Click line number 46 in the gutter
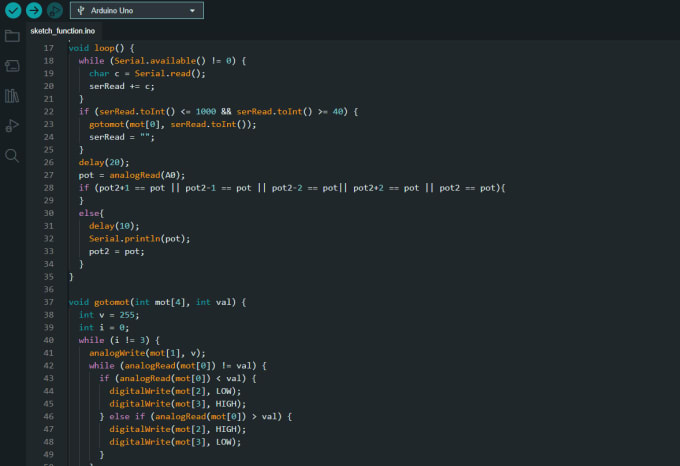Viewport: 680px width, 466px height. (49, 417)
